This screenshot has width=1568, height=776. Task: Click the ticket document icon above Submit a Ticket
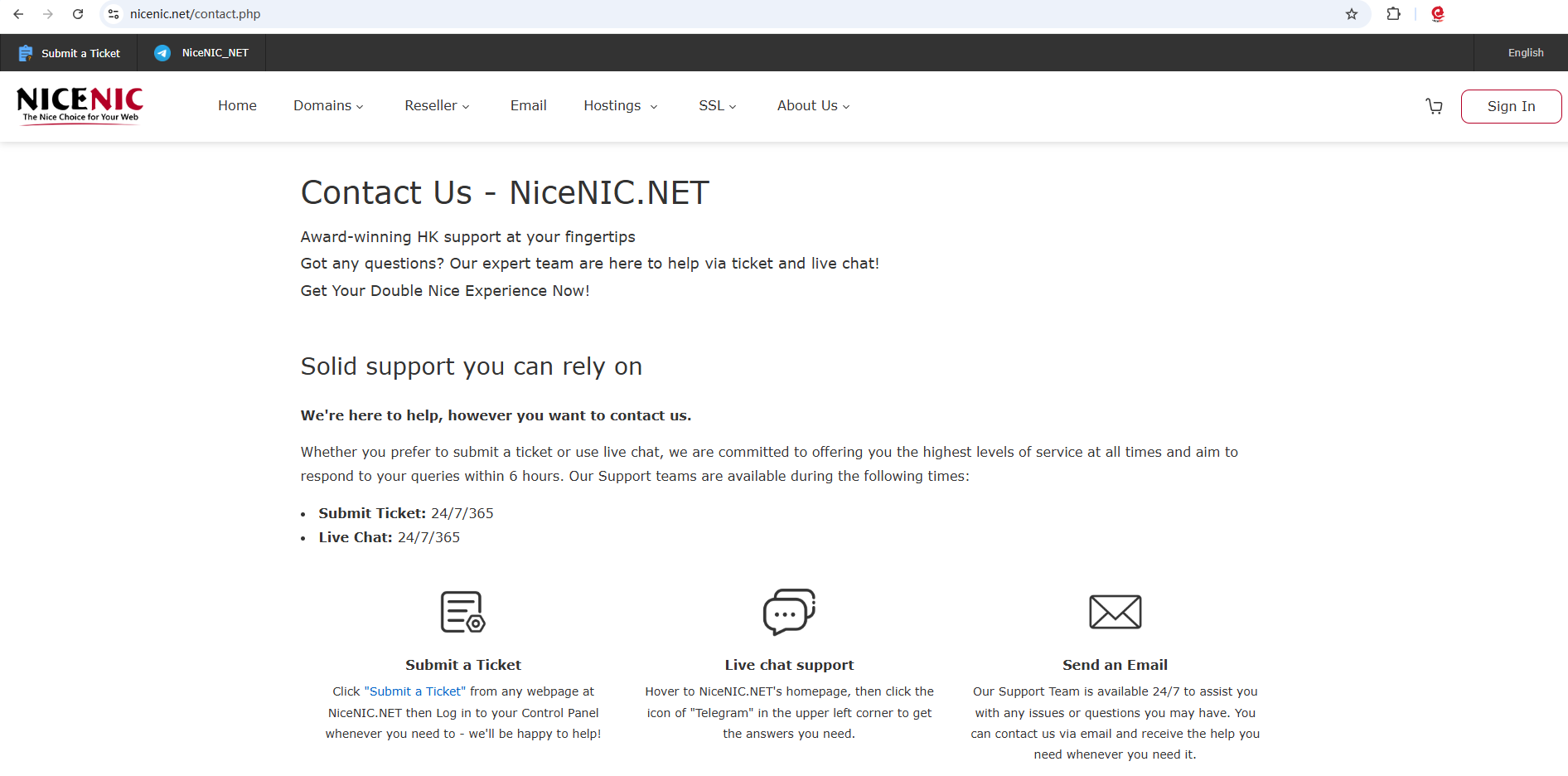[462, 612]
